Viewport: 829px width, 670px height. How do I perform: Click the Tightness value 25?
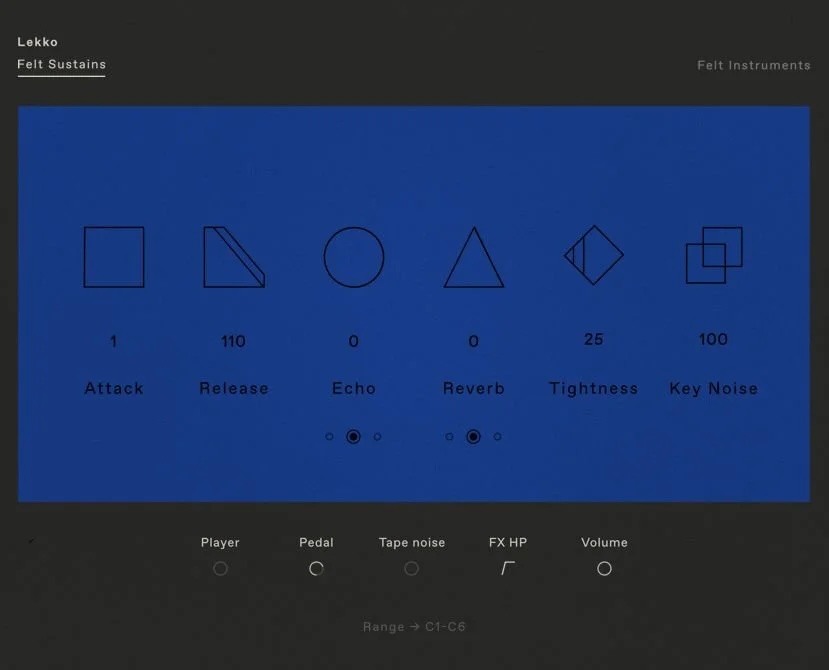point(594,339)
